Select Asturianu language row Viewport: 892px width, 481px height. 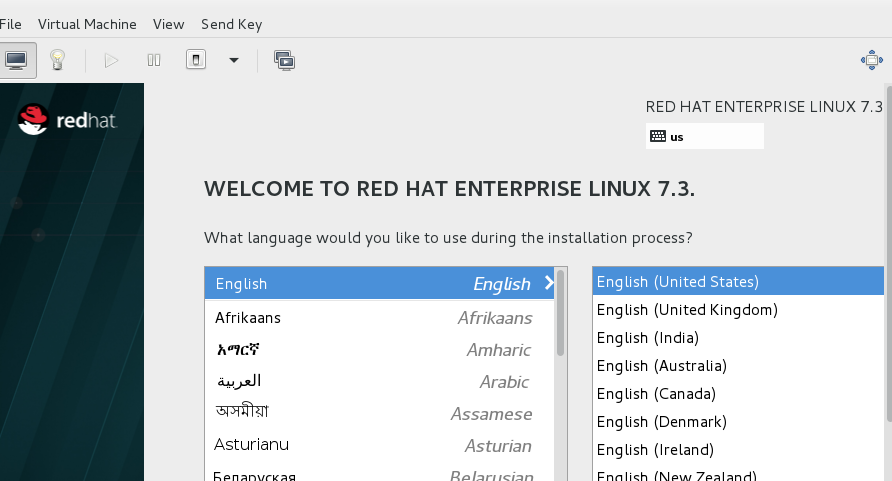tap(379, 445)
